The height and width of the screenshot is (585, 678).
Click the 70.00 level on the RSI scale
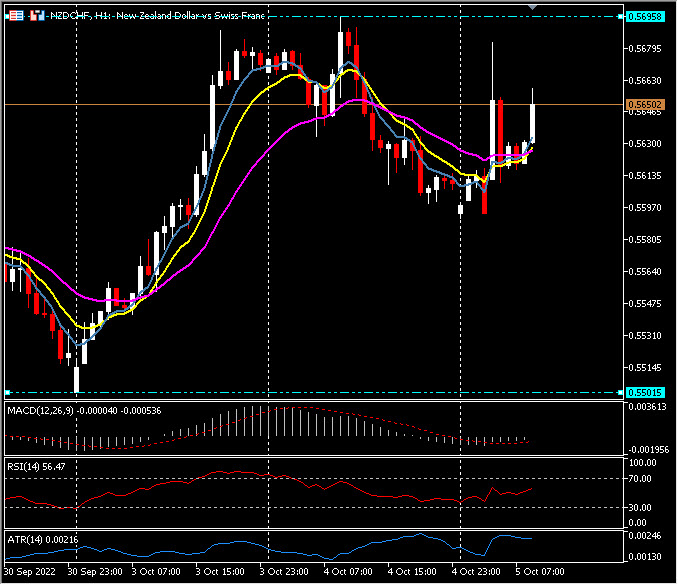[640, 479]
